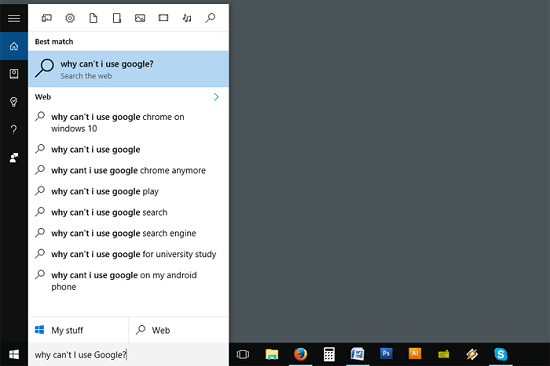
Task: Filter search by Documents icon
Action: coord(93,18)
